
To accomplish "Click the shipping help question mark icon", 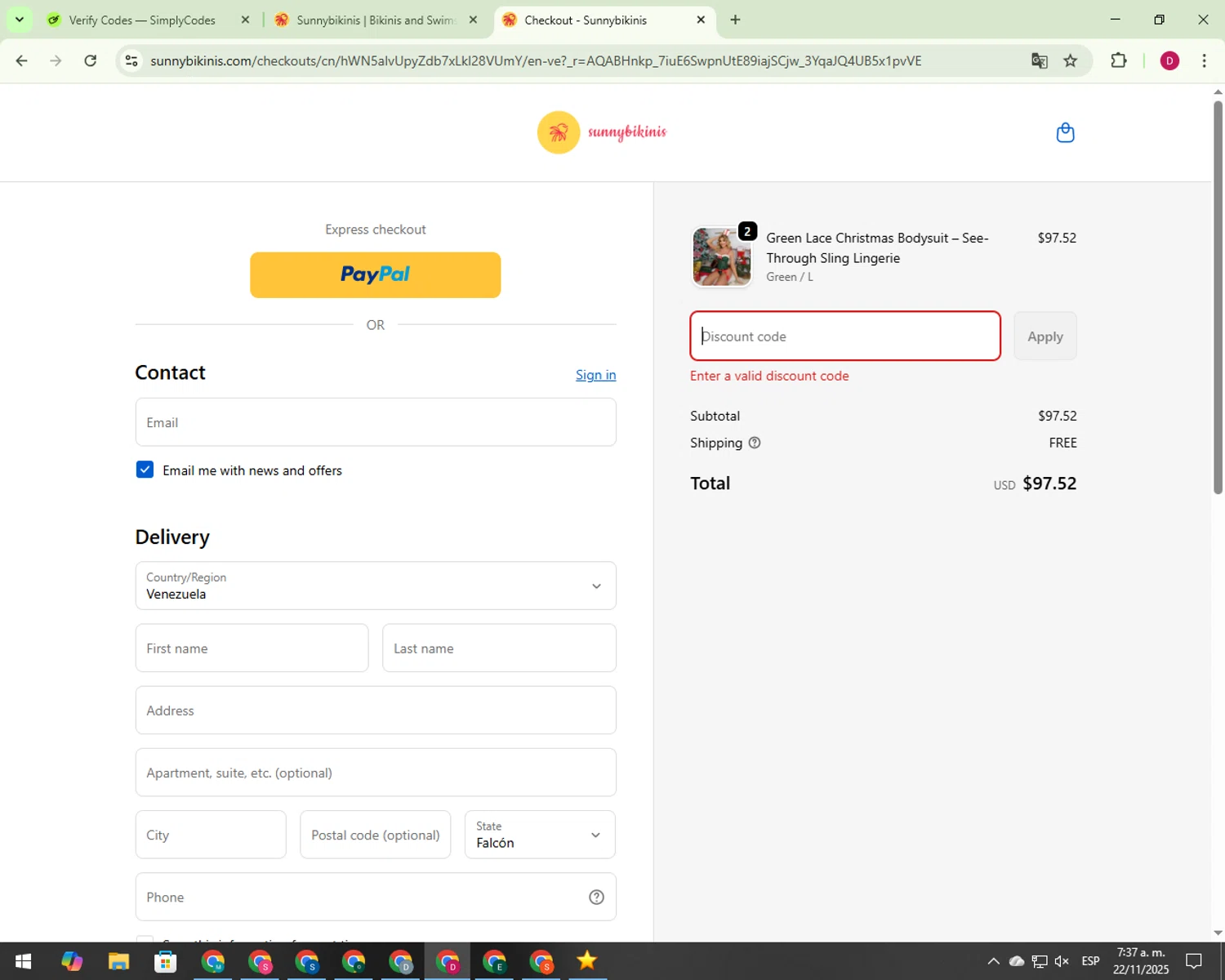I will click(755, 443).
